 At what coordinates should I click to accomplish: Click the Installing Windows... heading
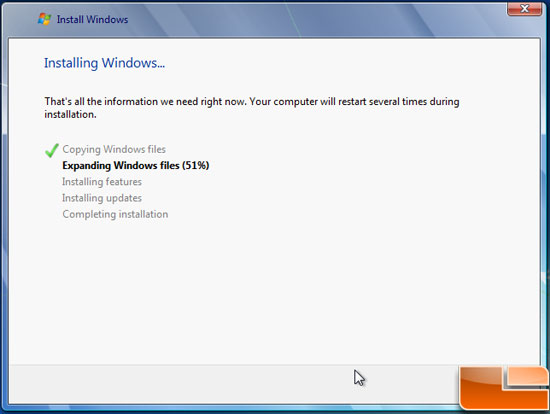point(104,63)
